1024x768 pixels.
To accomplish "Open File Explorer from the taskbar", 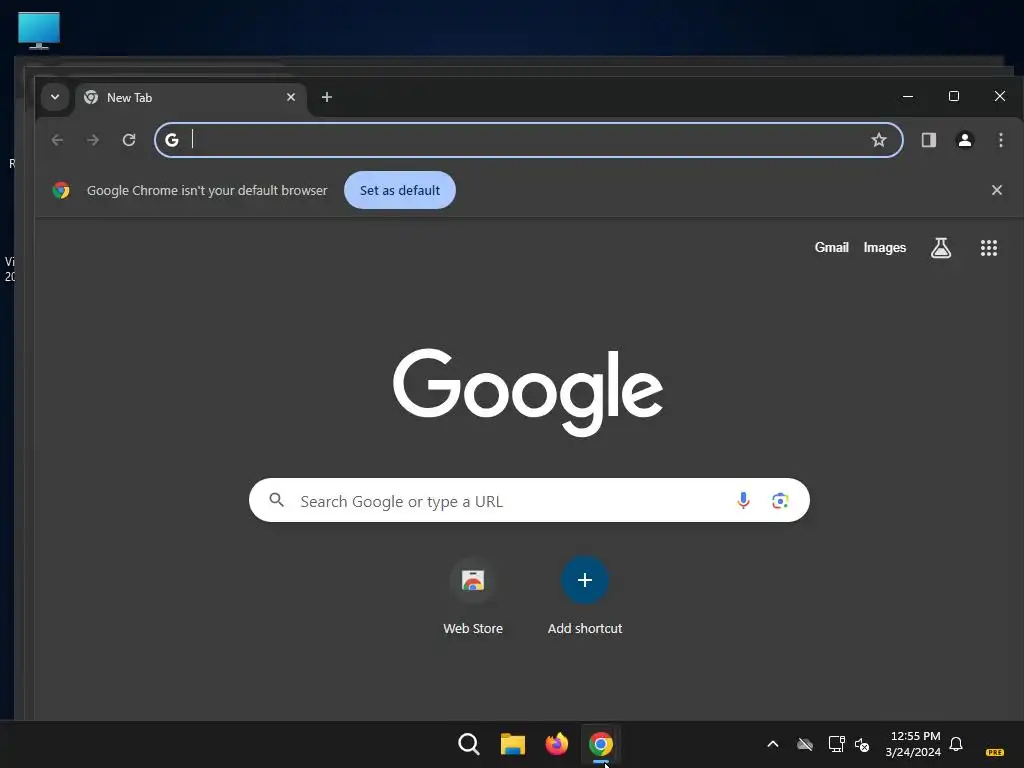I will click(513, 744).
